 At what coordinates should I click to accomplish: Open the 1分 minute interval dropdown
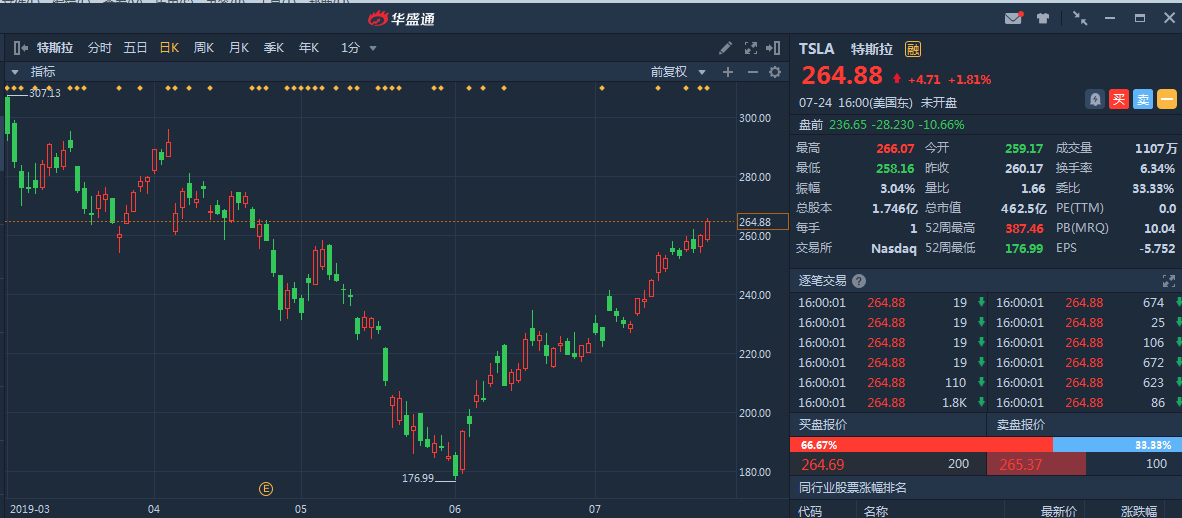[359, 47]
